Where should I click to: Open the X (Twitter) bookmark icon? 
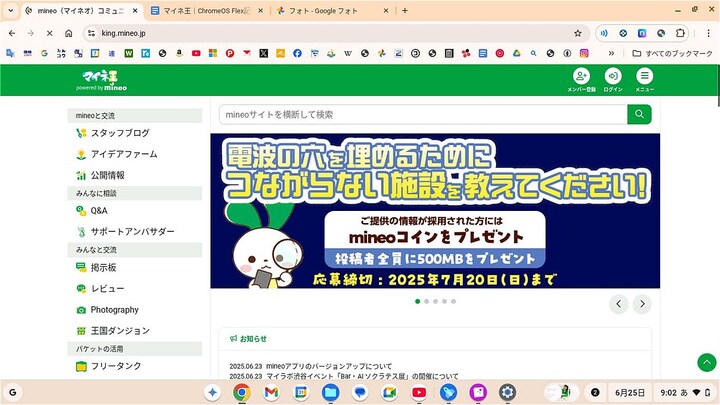coord(264,53)
